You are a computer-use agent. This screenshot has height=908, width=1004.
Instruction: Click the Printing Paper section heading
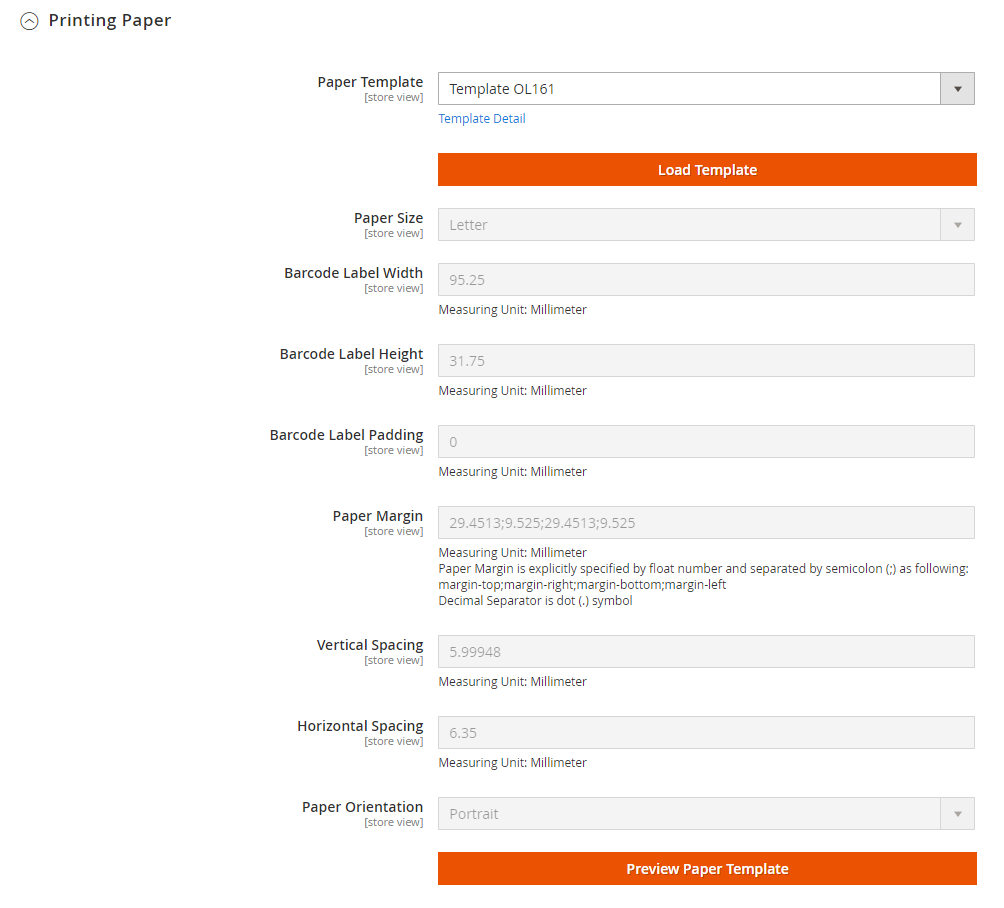click(110, 21)
